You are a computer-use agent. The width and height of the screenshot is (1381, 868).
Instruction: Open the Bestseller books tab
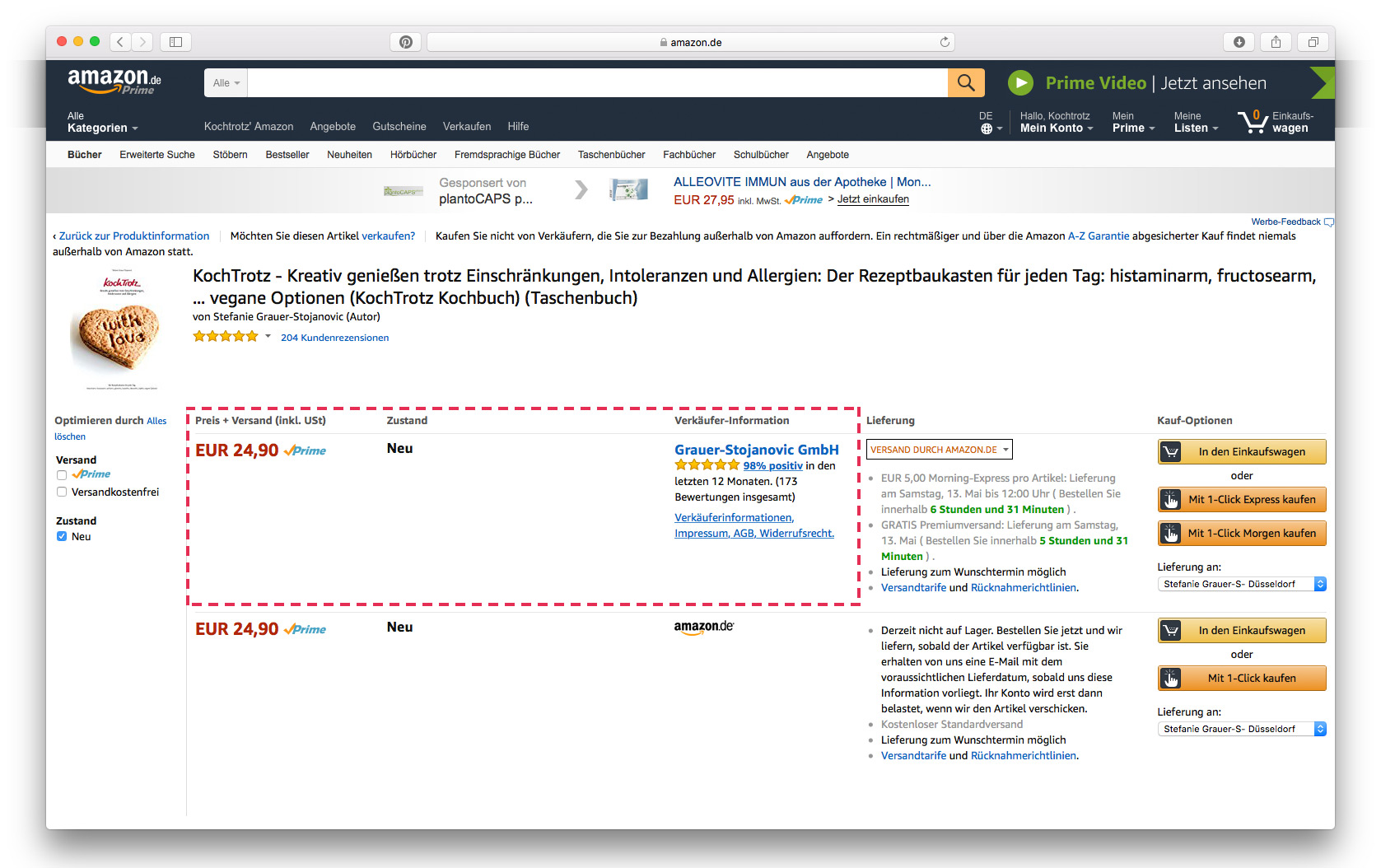pyautogui.click(x=287, y=155)
